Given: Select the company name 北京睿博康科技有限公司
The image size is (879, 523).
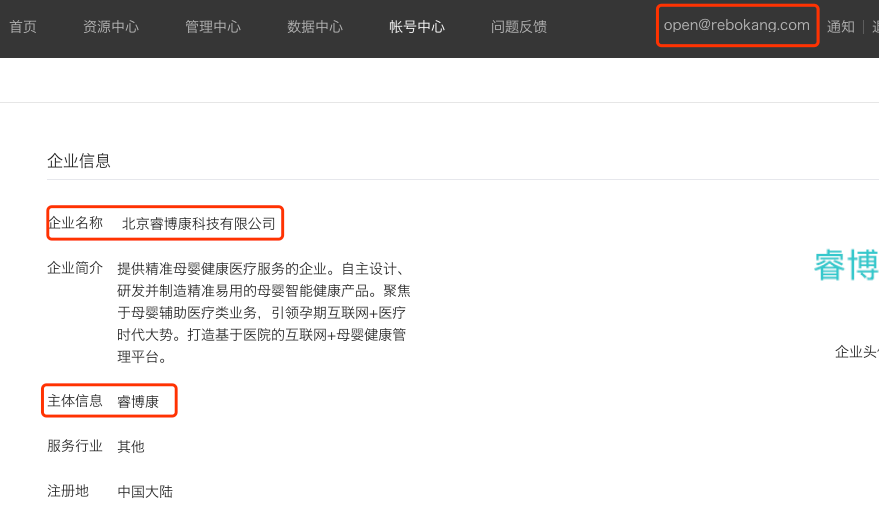Looking at the screenshot, I should click(x=199, y=224).
